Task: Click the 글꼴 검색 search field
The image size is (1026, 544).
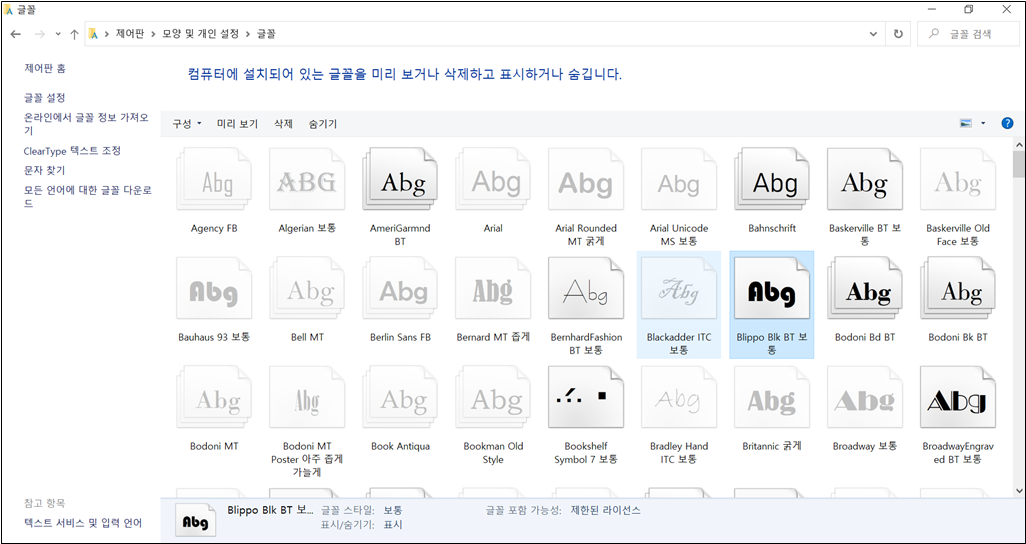Action: click(x=966, y=34)
